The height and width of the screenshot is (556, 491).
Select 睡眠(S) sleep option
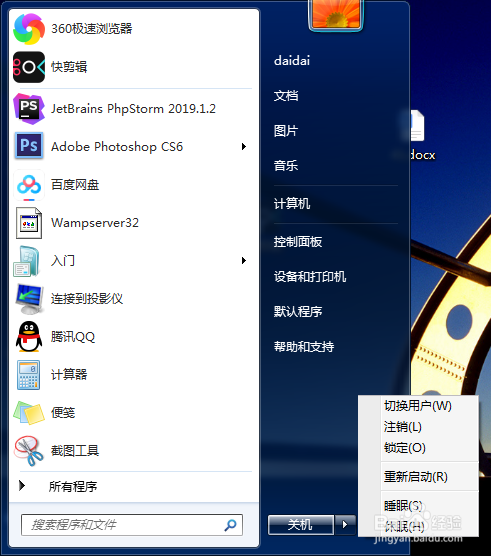point(403,506)
